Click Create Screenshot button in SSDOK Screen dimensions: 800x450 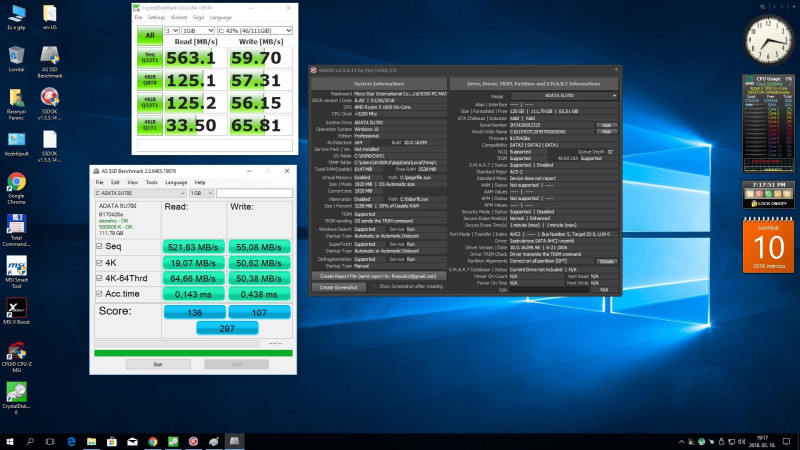[339, 287]
